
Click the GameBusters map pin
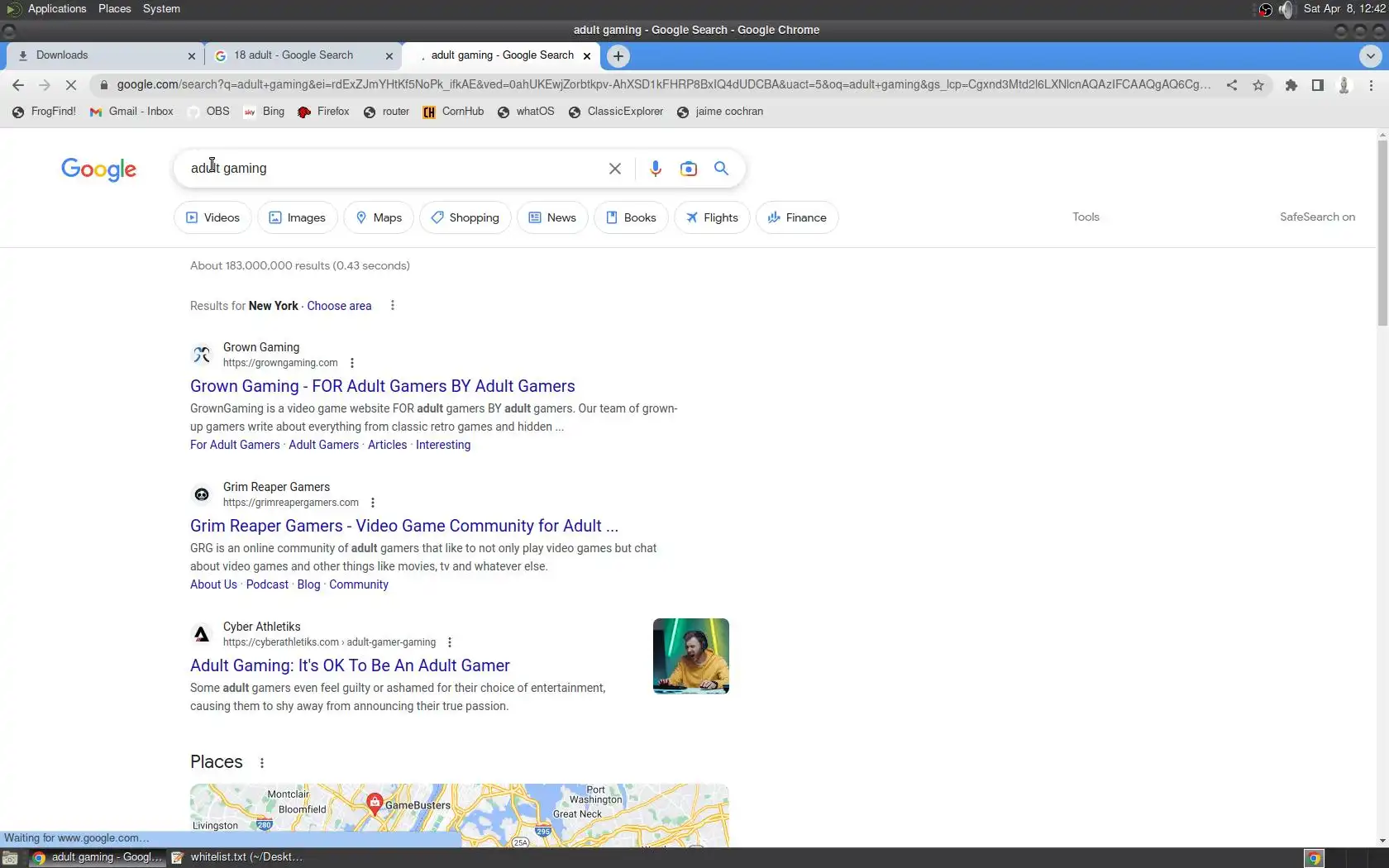pos(375,803)
